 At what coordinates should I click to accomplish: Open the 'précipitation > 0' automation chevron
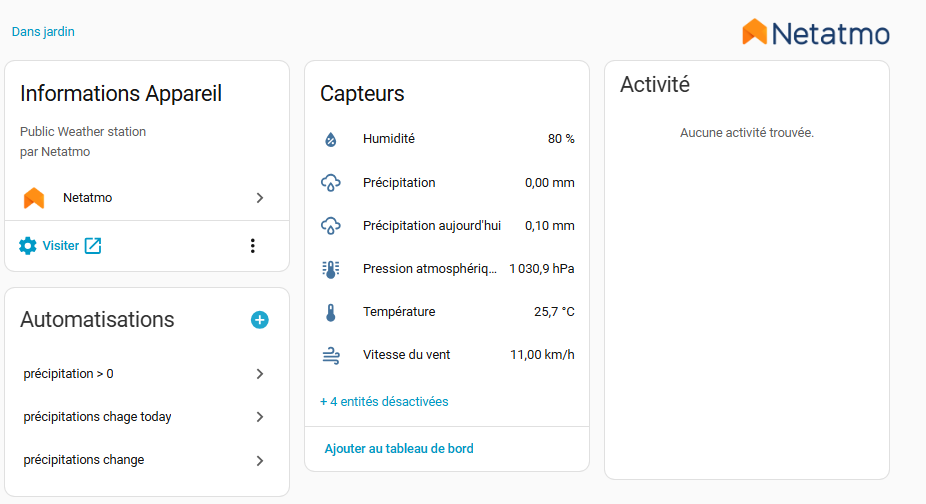pyautogui.click(x=260, y=373)
